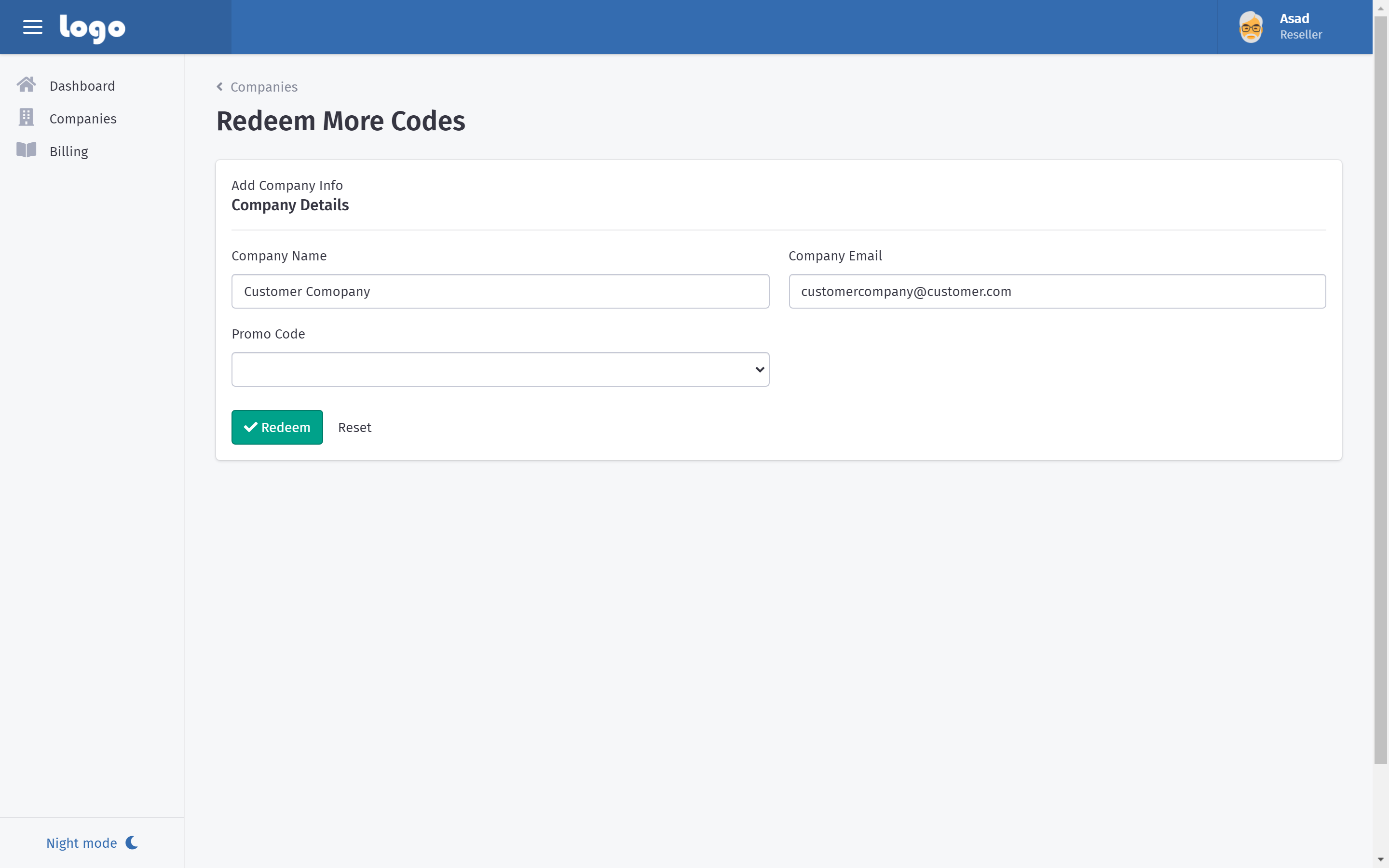Click the Companies building icon
This screenshot has height=868, width=1389.
tap(27, 118)
